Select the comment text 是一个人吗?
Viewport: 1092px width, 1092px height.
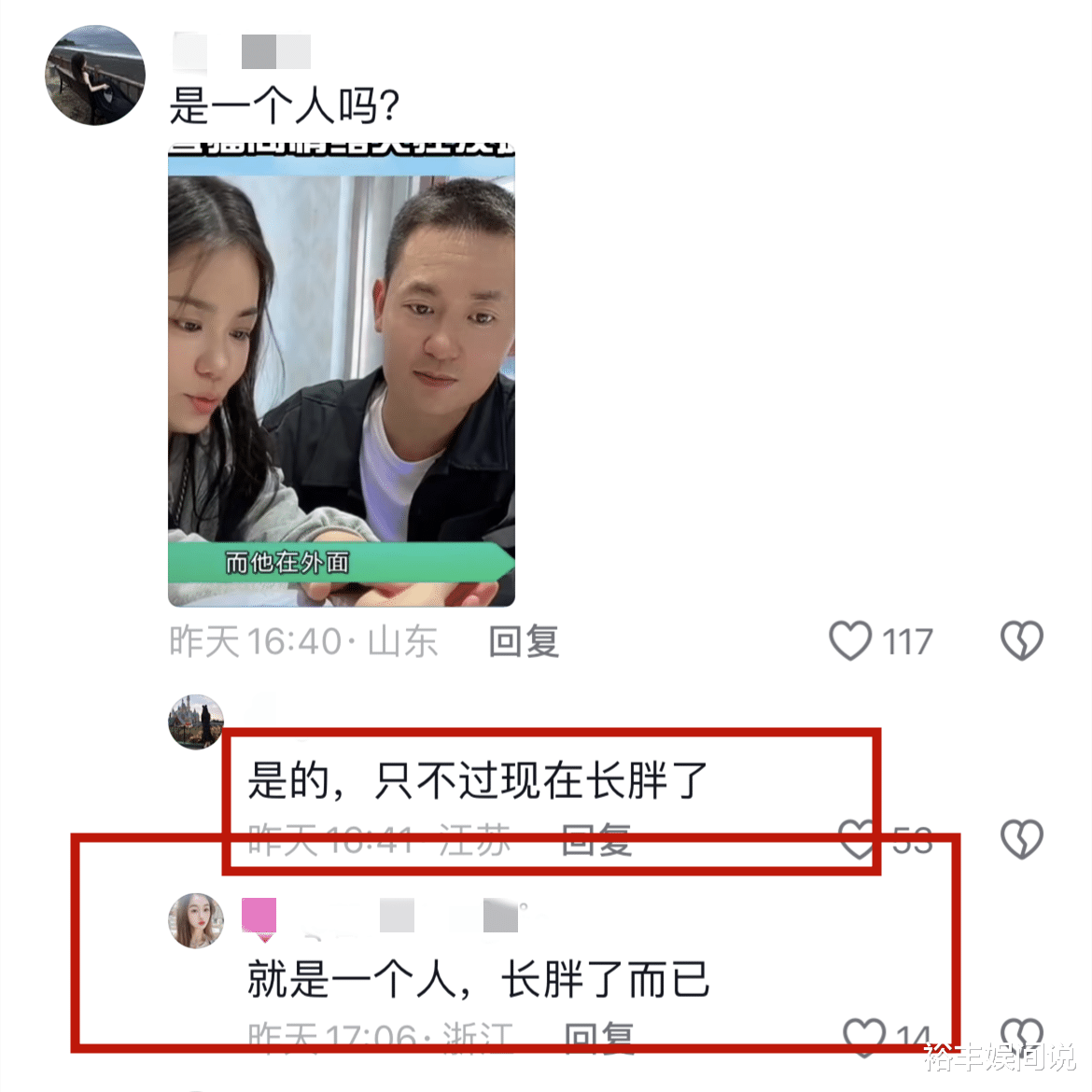(x=284, y=105)
